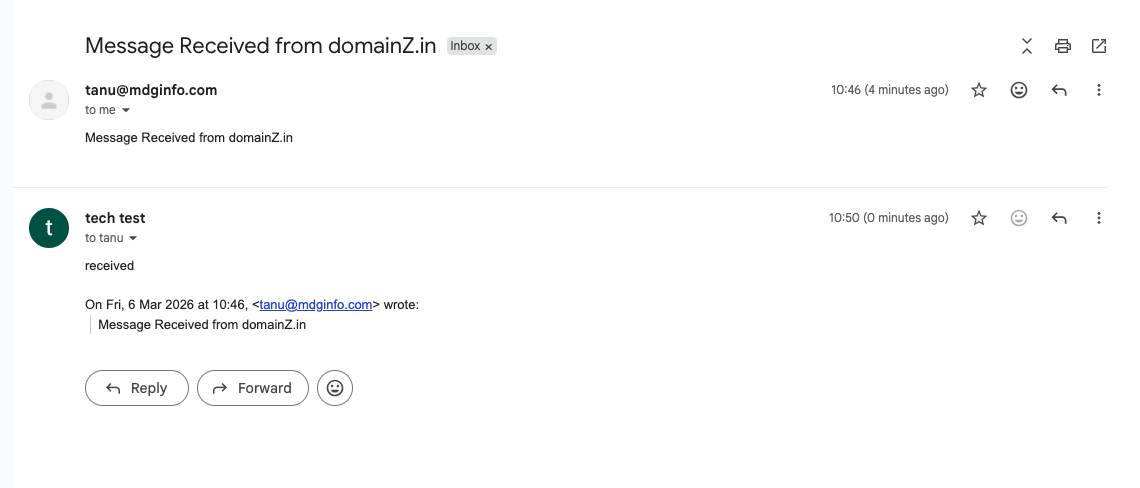Viewport: 1140px width, 488px height.
Task: Click tanu's gray profile avatar
Action: click(x=49, y=100)
